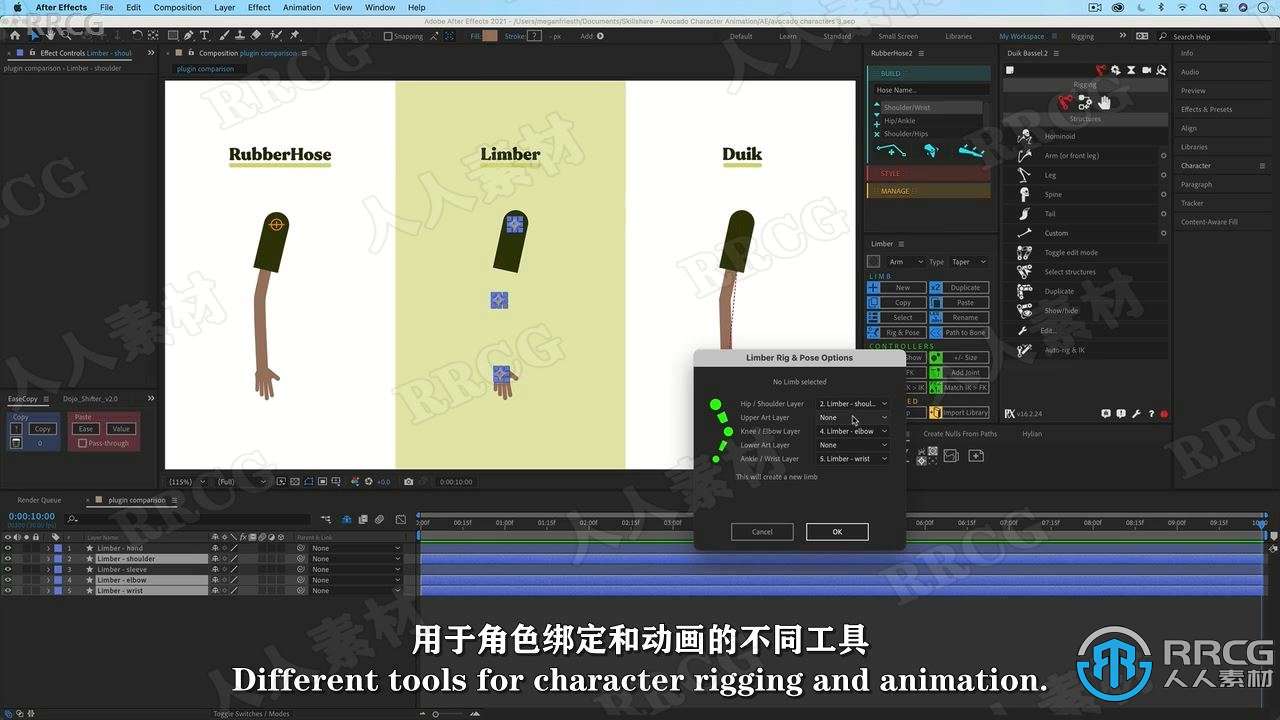Open the Limber Taper type dropdown
Image resolution: width=1280 pixels, height=720 pixels.
tap(969, 262)
